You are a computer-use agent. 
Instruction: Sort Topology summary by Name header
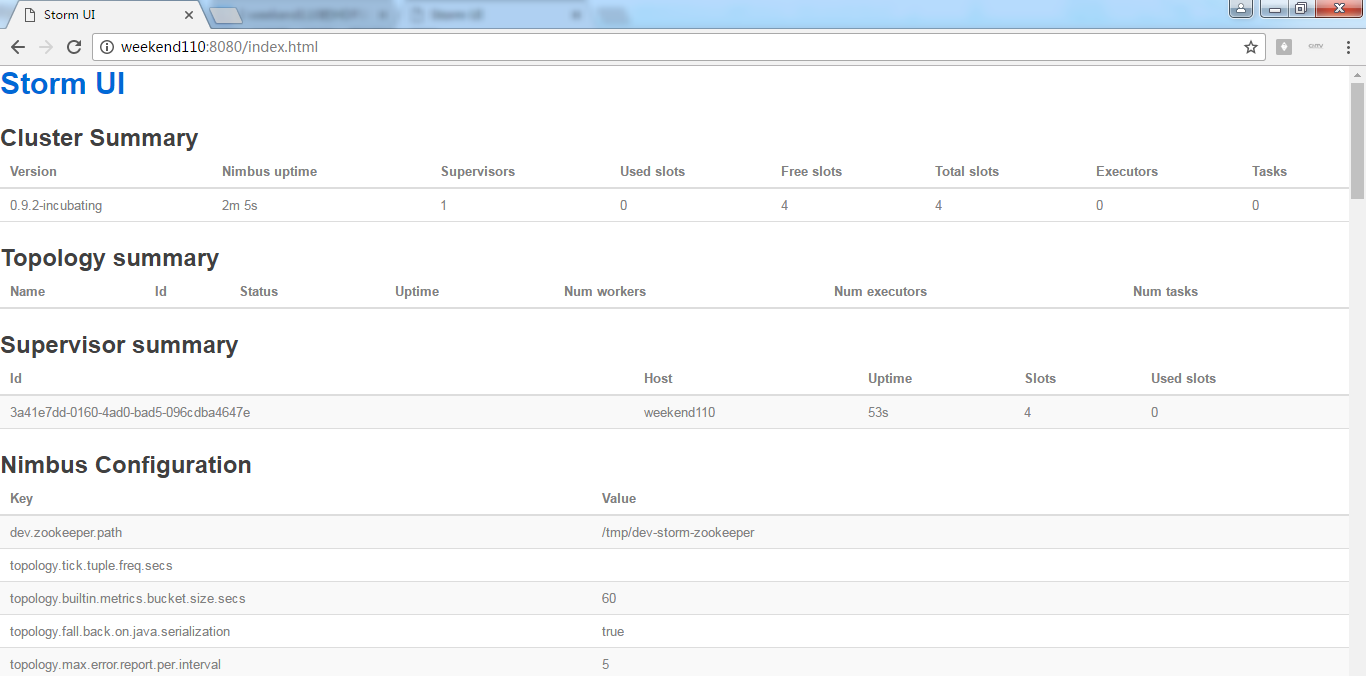27,292
